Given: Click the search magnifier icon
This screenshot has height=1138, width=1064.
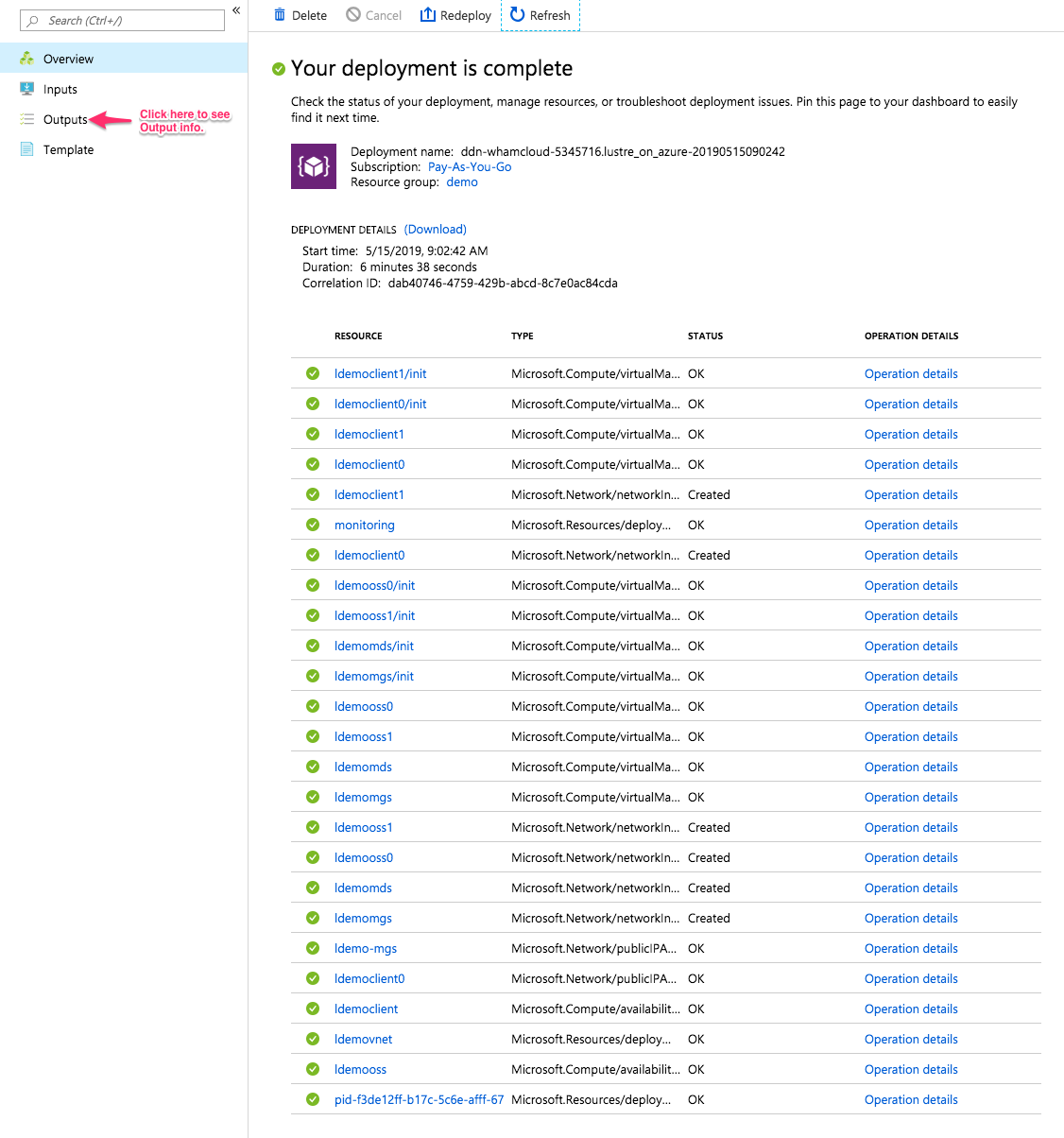Looking at the screenshot, I should point(34,20).
